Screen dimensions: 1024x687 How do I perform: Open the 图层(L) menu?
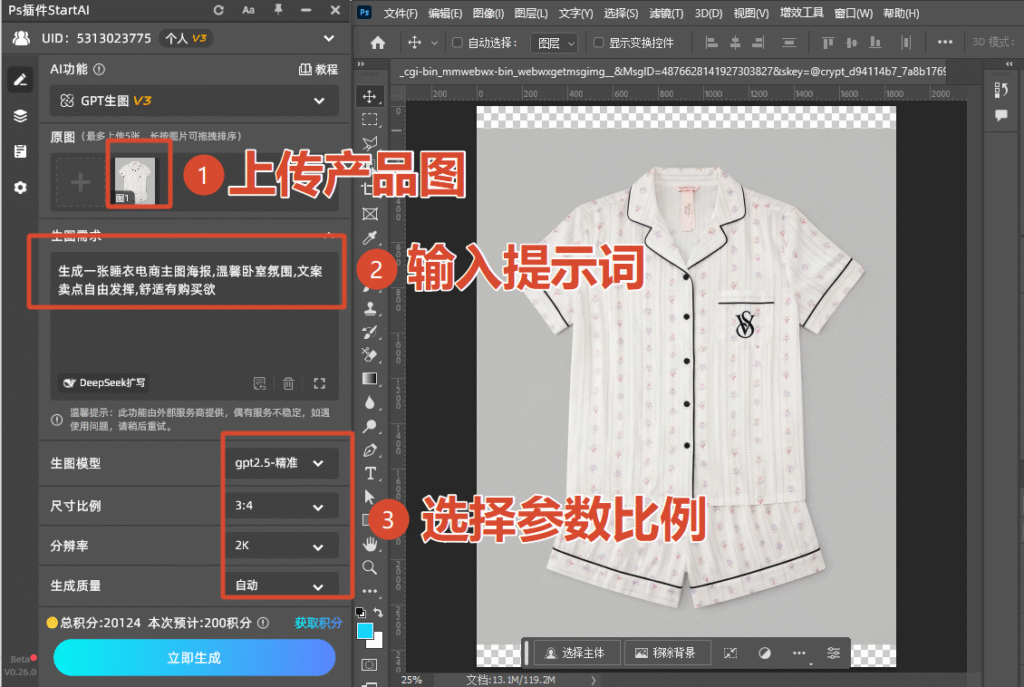(531, 13)
